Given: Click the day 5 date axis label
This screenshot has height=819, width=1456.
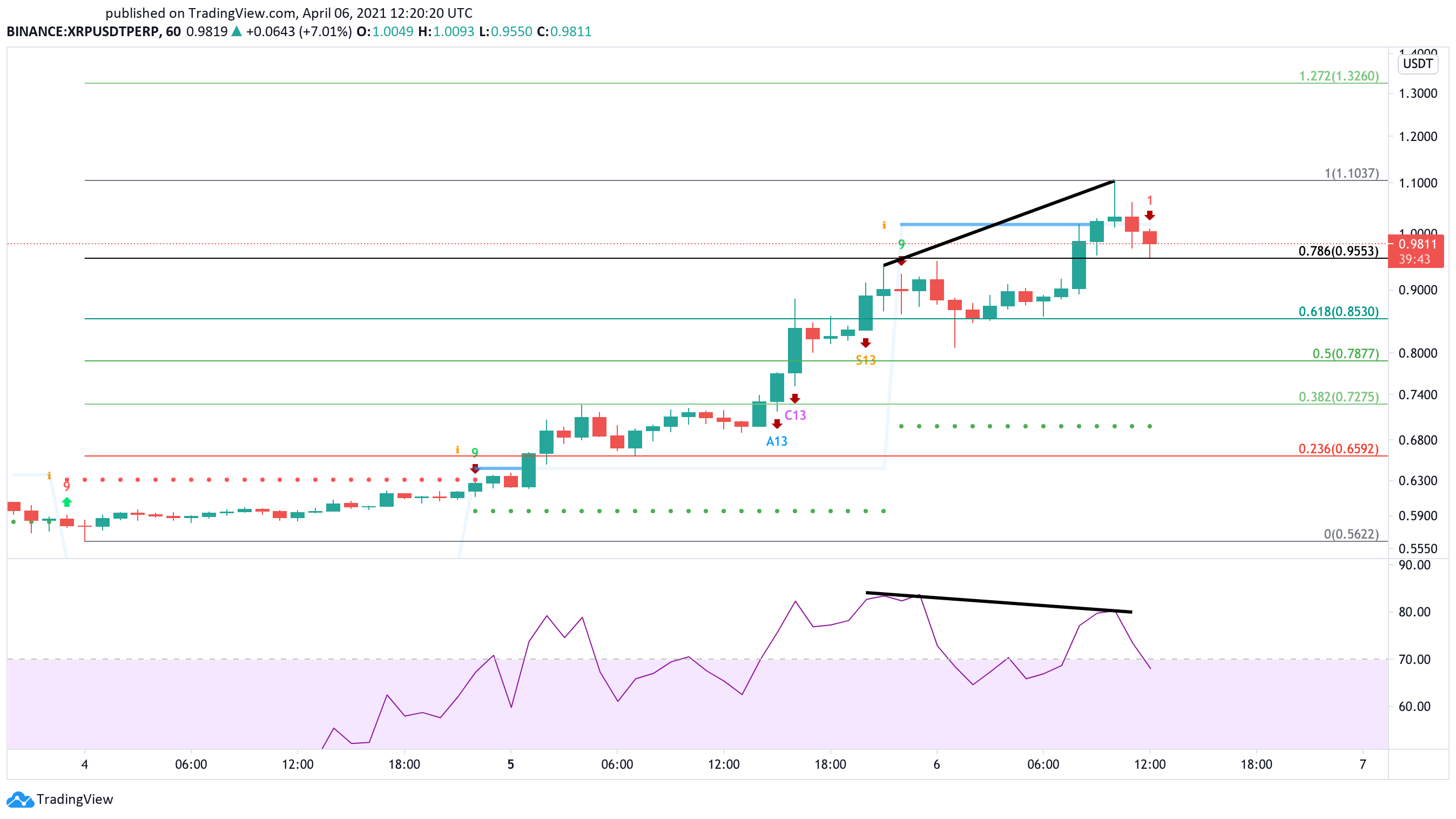Looking at the screenshot, I should pyautogui.click(x=510, y=764).
